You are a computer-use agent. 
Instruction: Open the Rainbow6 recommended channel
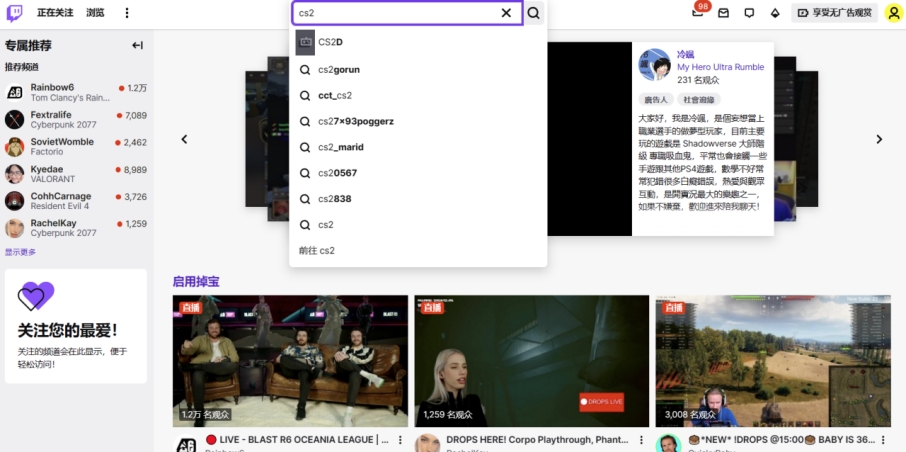click(76, 92)
